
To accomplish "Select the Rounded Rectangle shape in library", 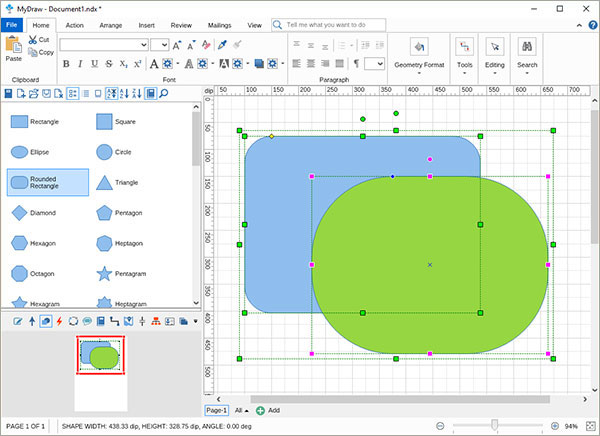I will tap(47, 181).
